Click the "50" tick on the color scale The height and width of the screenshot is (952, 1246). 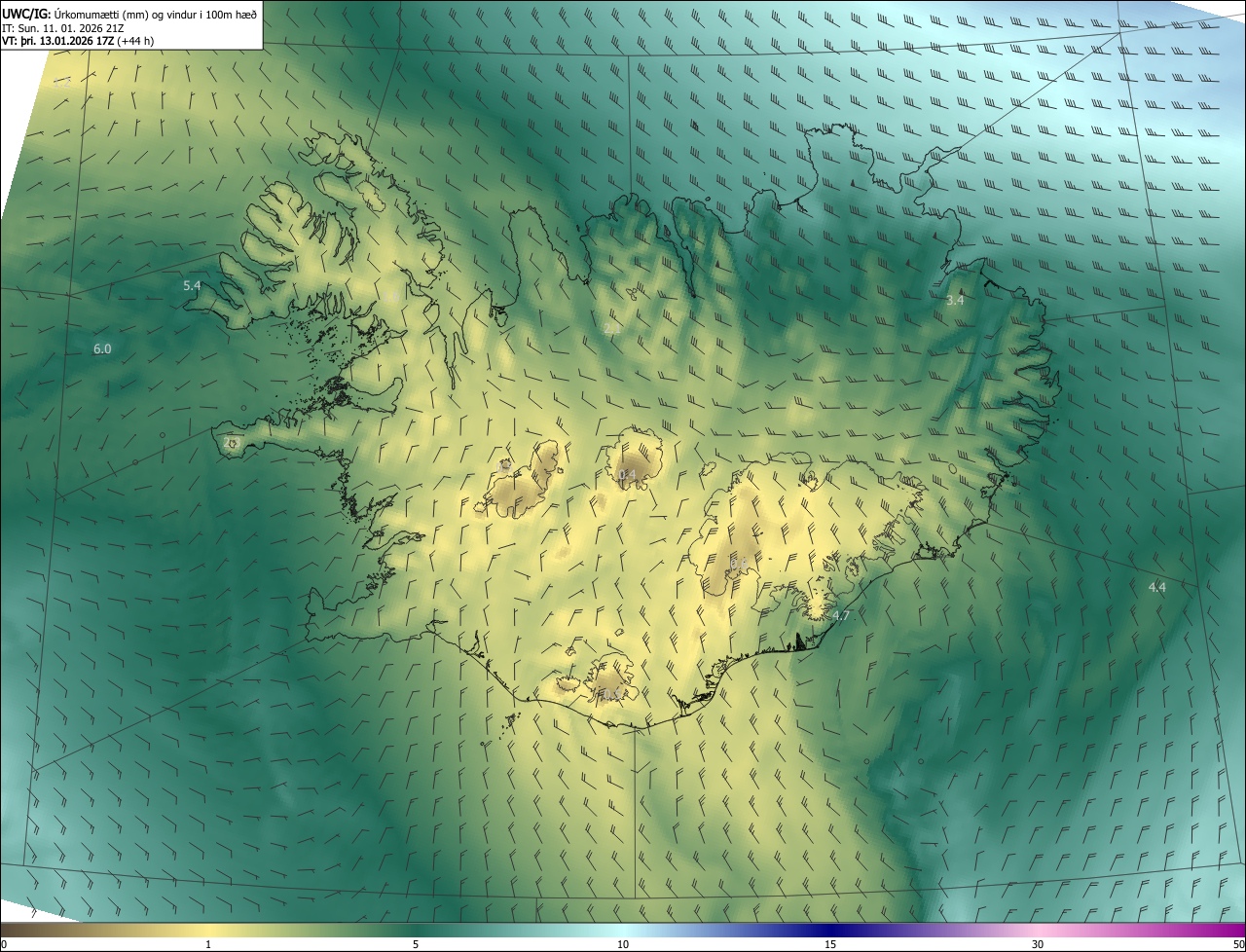[1238, 944]
